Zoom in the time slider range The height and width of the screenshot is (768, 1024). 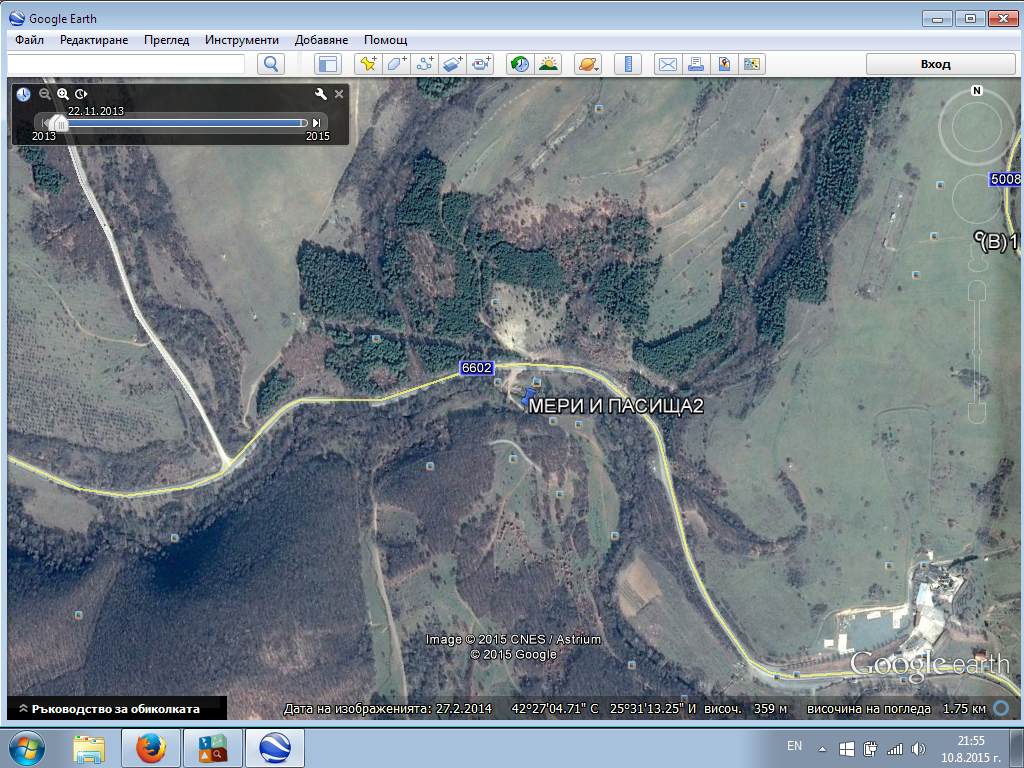63,94
